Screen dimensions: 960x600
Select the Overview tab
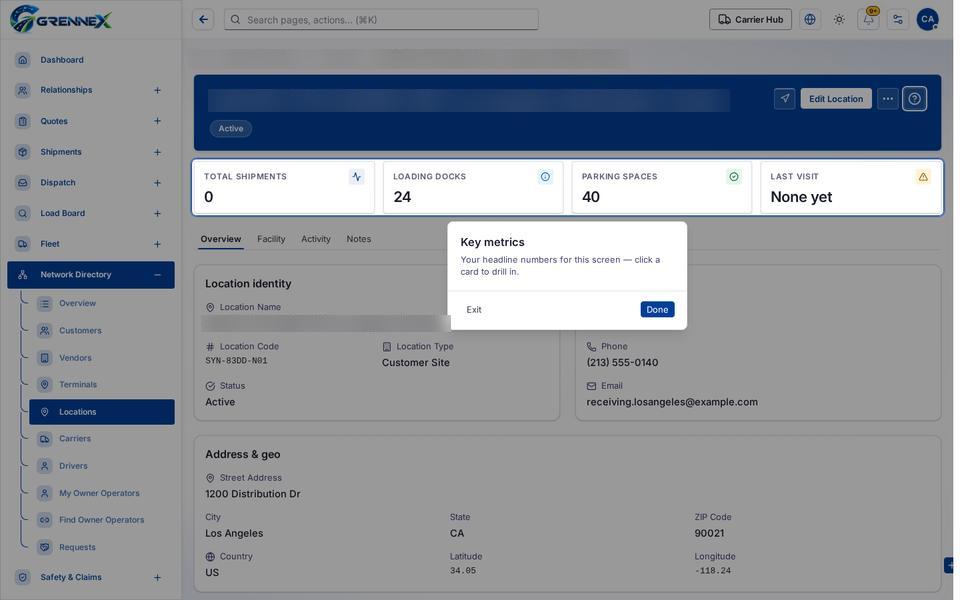point(221,239)
